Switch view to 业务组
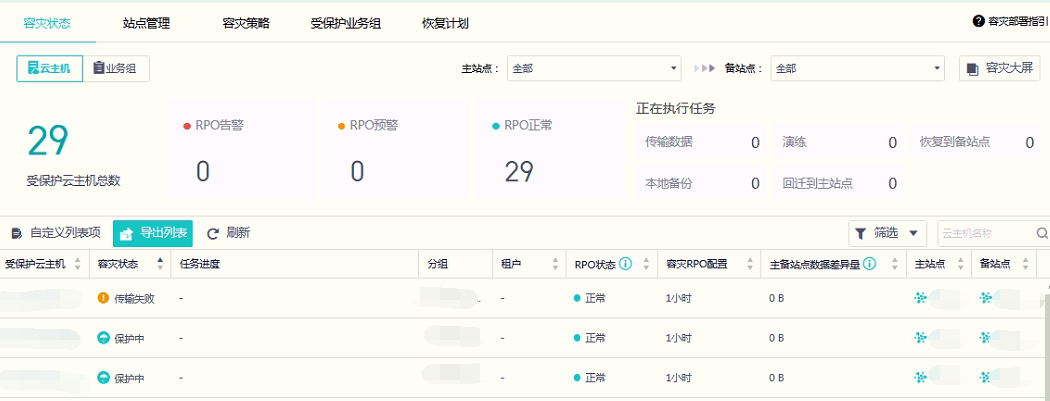1050x401 pixels. click(x=115, y=68)
